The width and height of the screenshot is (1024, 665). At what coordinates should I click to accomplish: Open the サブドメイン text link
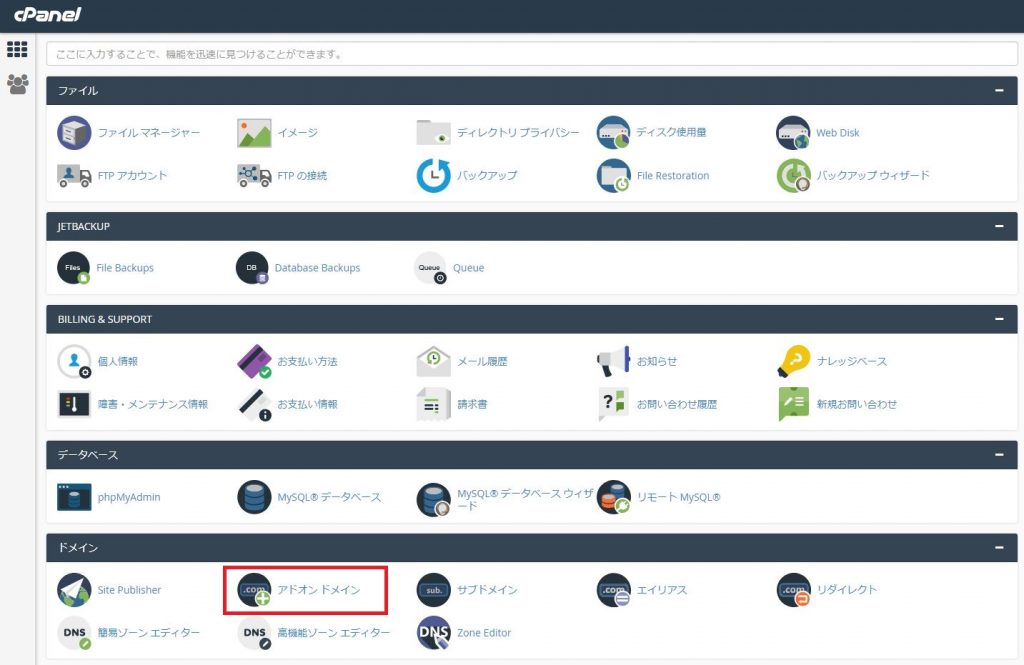(x=487, y=590)
